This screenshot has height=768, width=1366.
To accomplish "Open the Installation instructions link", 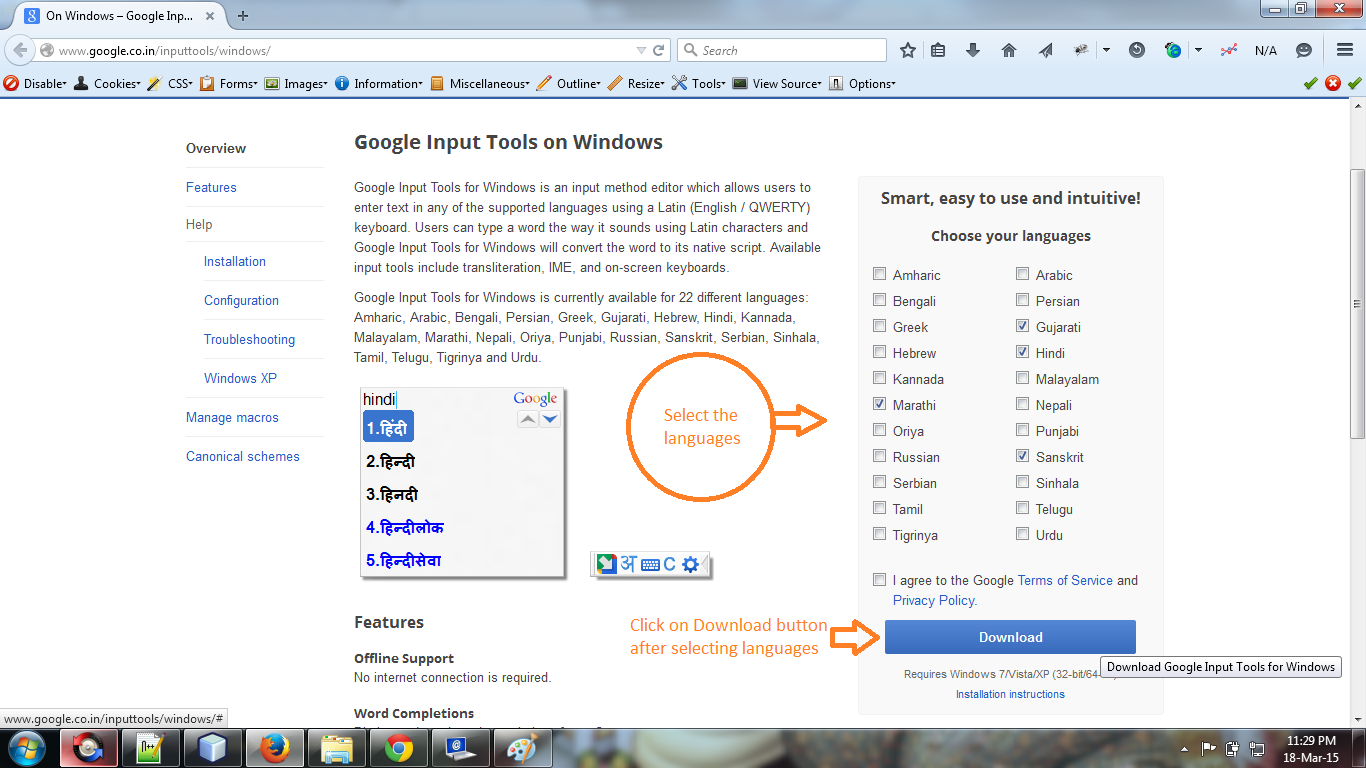I will coord(1010,694).
